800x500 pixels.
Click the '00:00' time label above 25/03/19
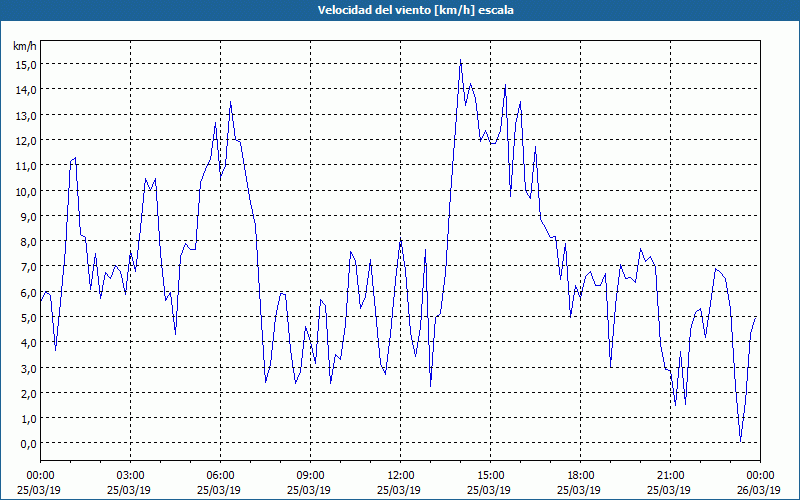coord(40,476)
